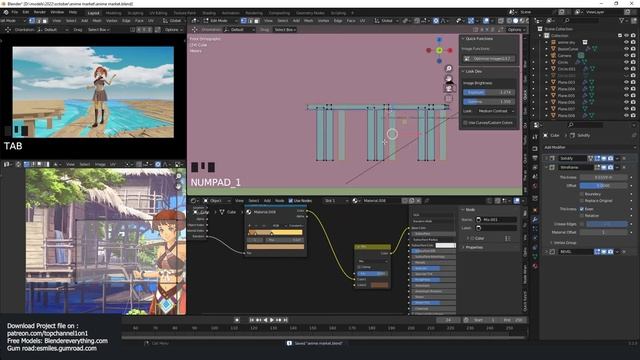
Task: Enable the Crease Edges checkbox
Action: [x=582, y=224]
